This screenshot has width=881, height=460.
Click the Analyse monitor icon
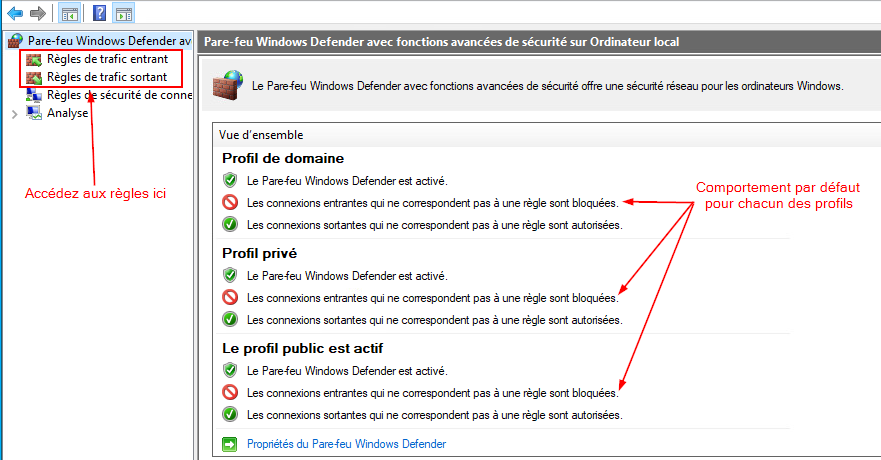(34, 113)
